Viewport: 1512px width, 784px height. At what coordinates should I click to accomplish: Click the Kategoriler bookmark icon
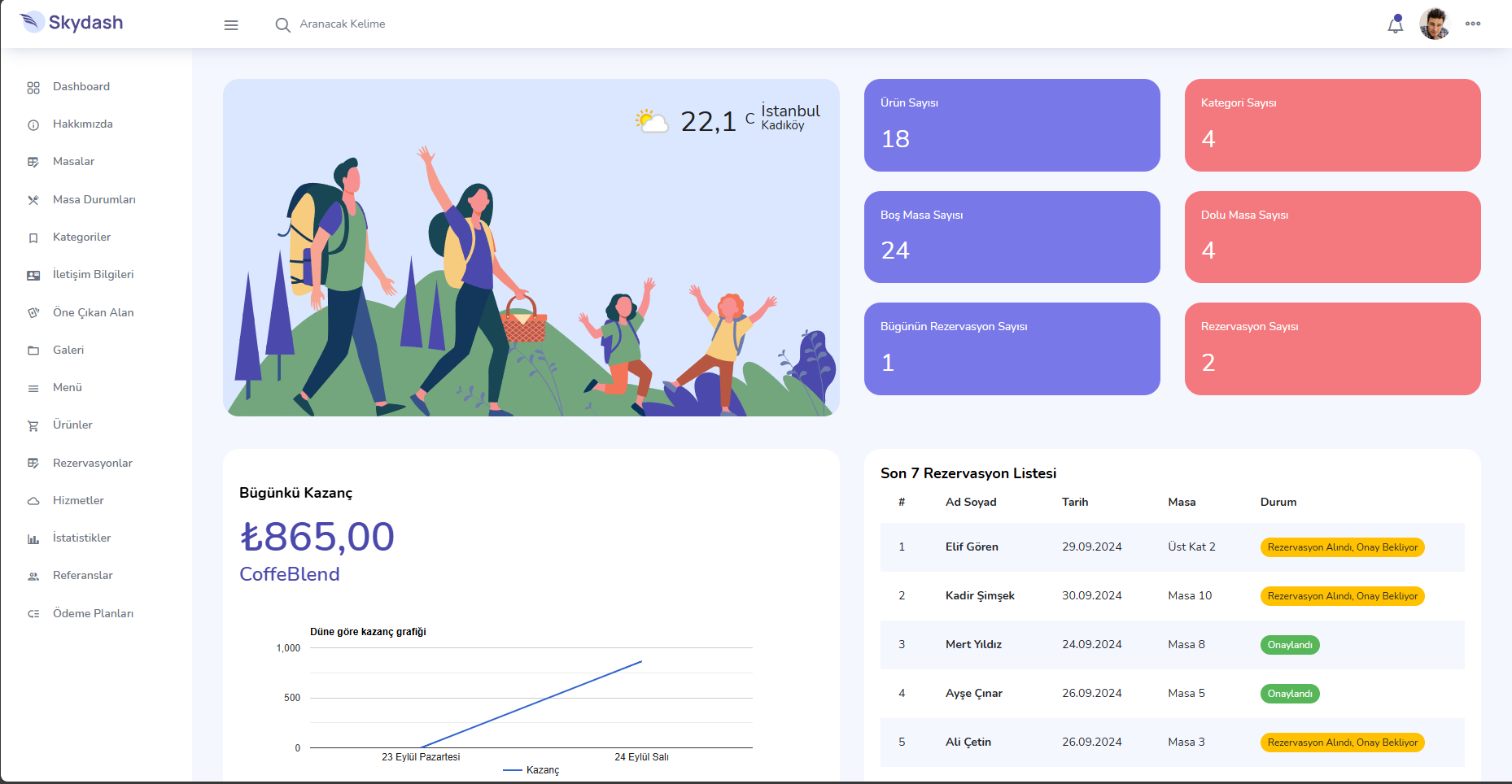click(33, 238)
